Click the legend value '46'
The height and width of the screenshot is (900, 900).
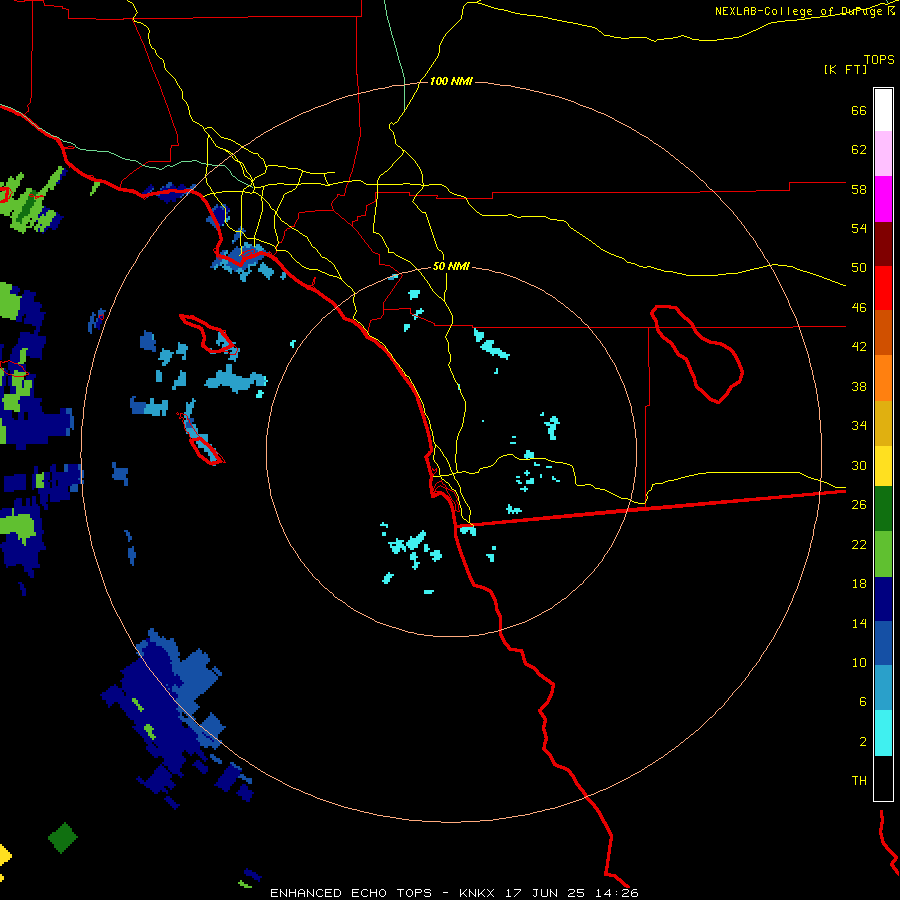point(859,308)
